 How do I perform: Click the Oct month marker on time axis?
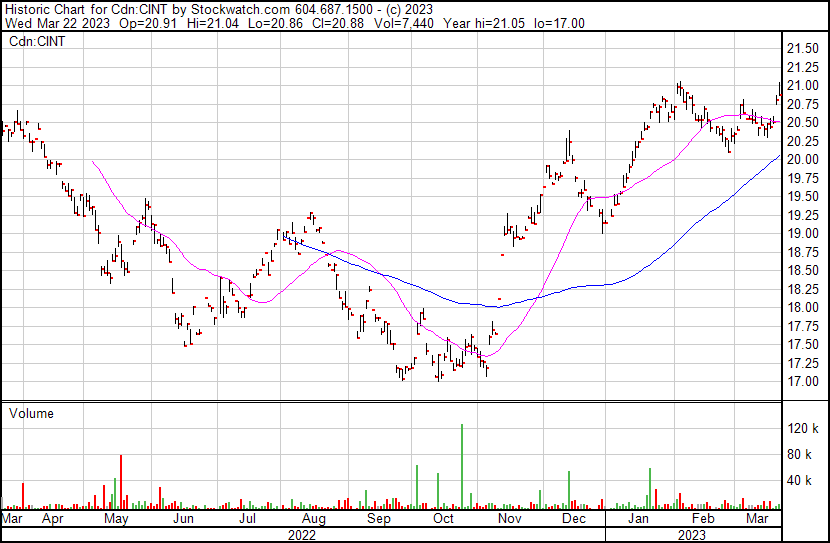pos(443,520)
